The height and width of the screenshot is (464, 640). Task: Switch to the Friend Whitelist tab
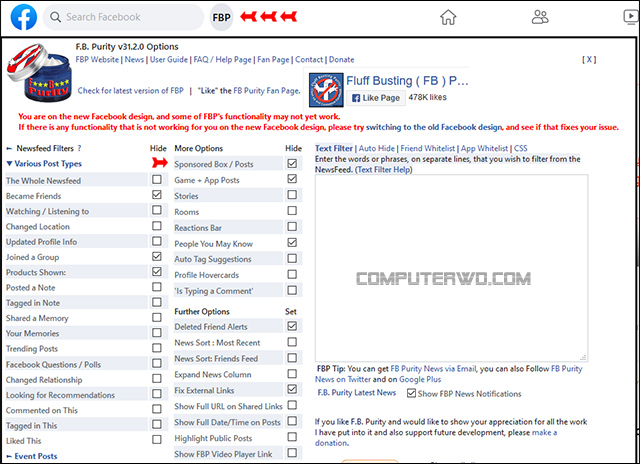(x=427, y=149)
